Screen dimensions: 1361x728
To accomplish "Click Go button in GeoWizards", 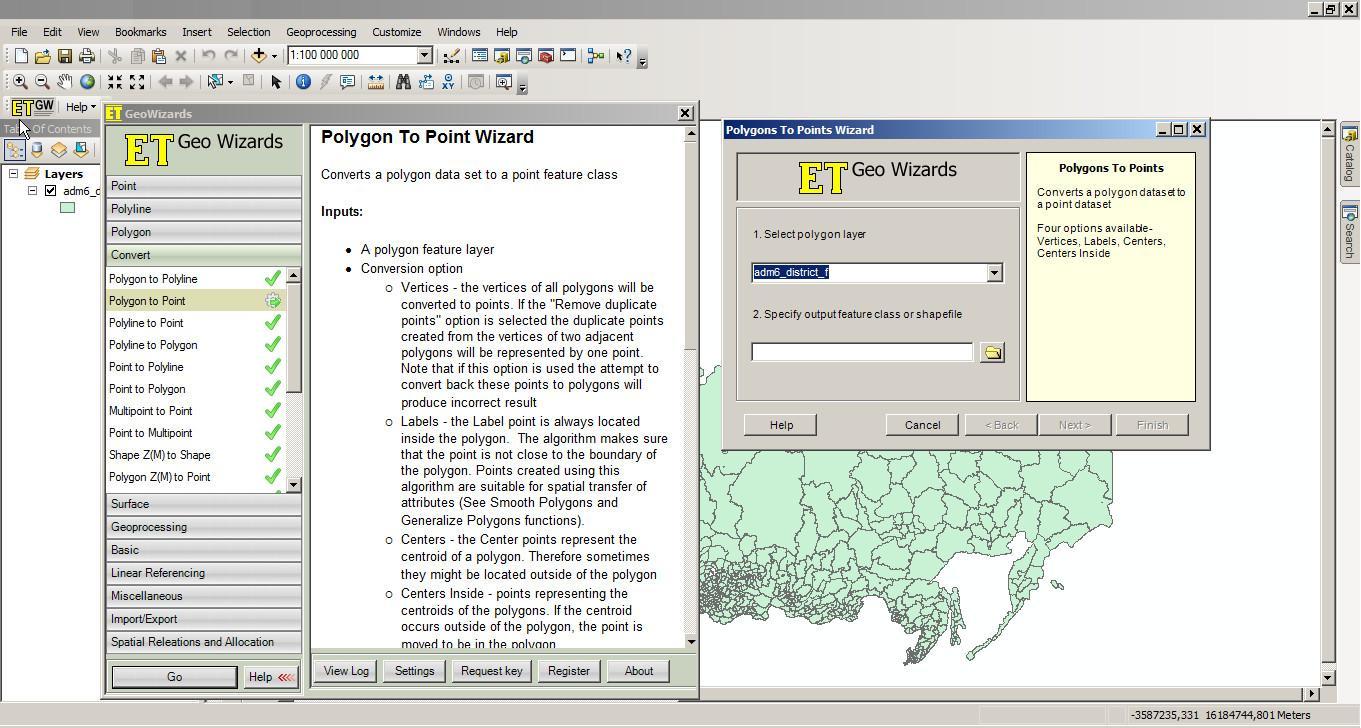I will (174, 677).
